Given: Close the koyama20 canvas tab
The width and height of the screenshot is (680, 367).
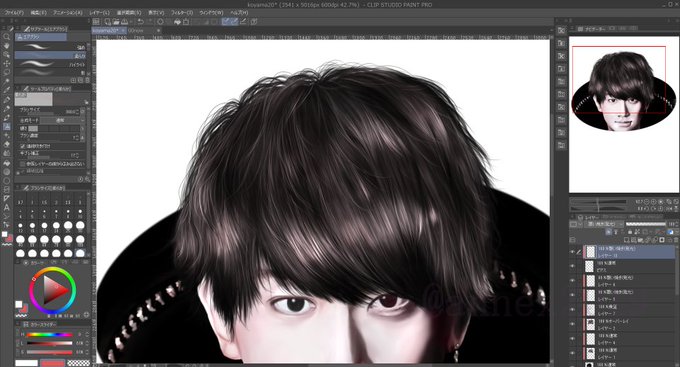Looking at the screenshot, I should coord(124,31).
